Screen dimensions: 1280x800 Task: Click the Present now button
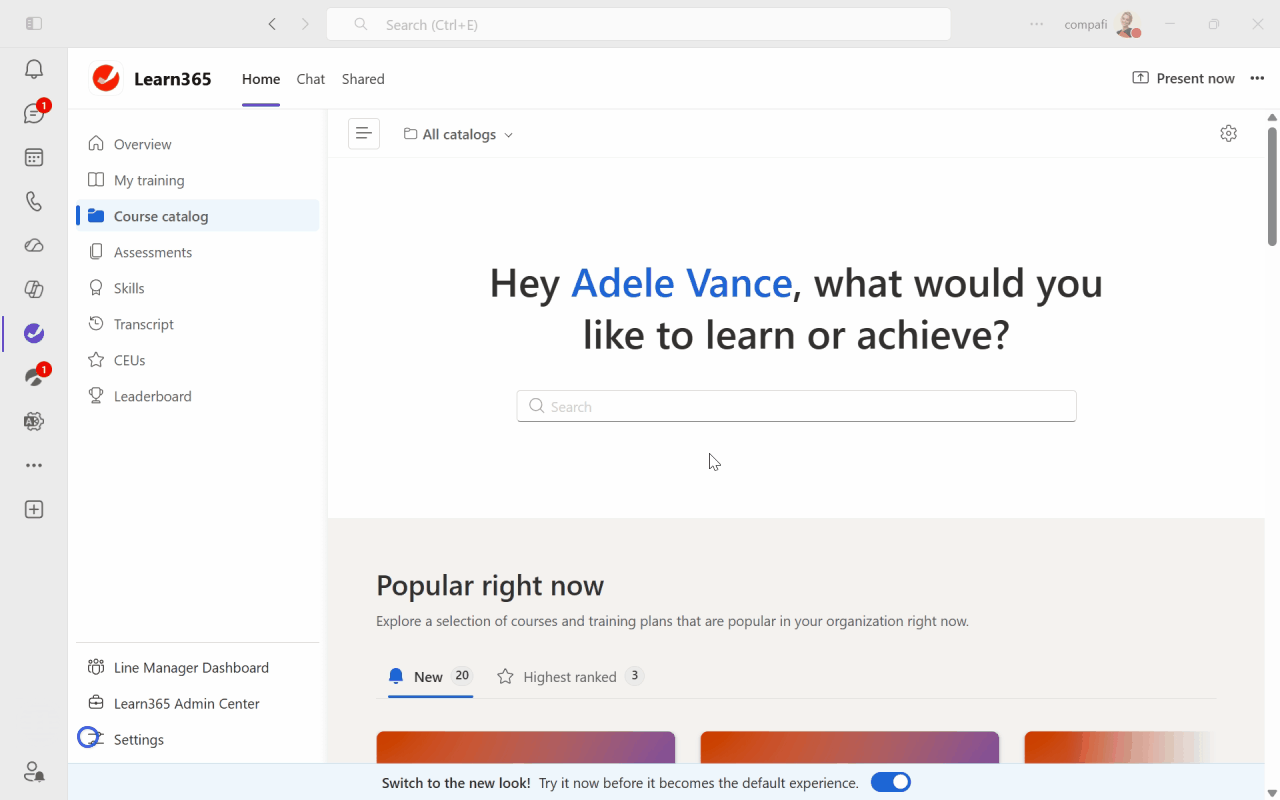coord(1183,79)
